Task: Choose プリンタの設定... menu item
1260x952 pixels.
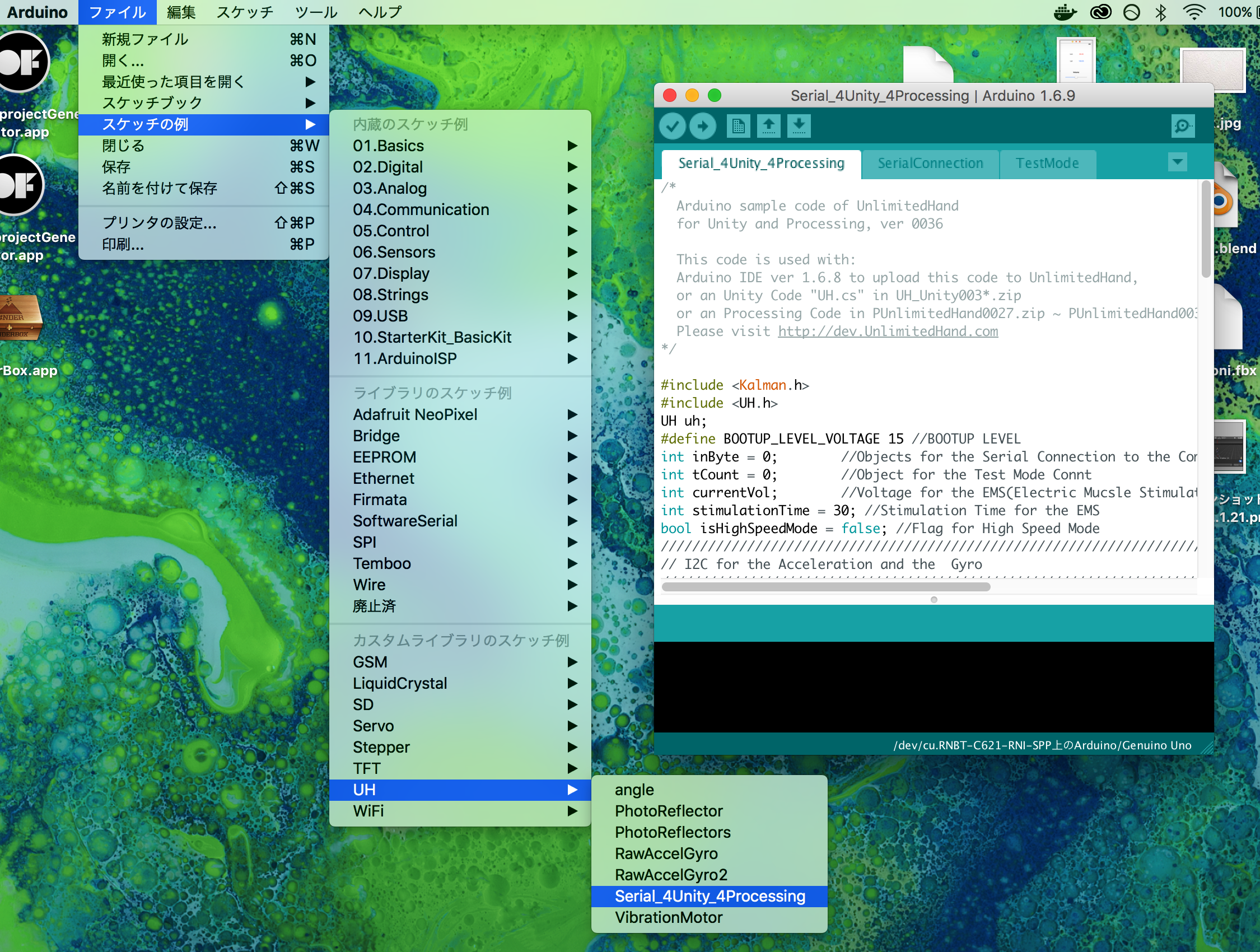Action: click(204, 223)
